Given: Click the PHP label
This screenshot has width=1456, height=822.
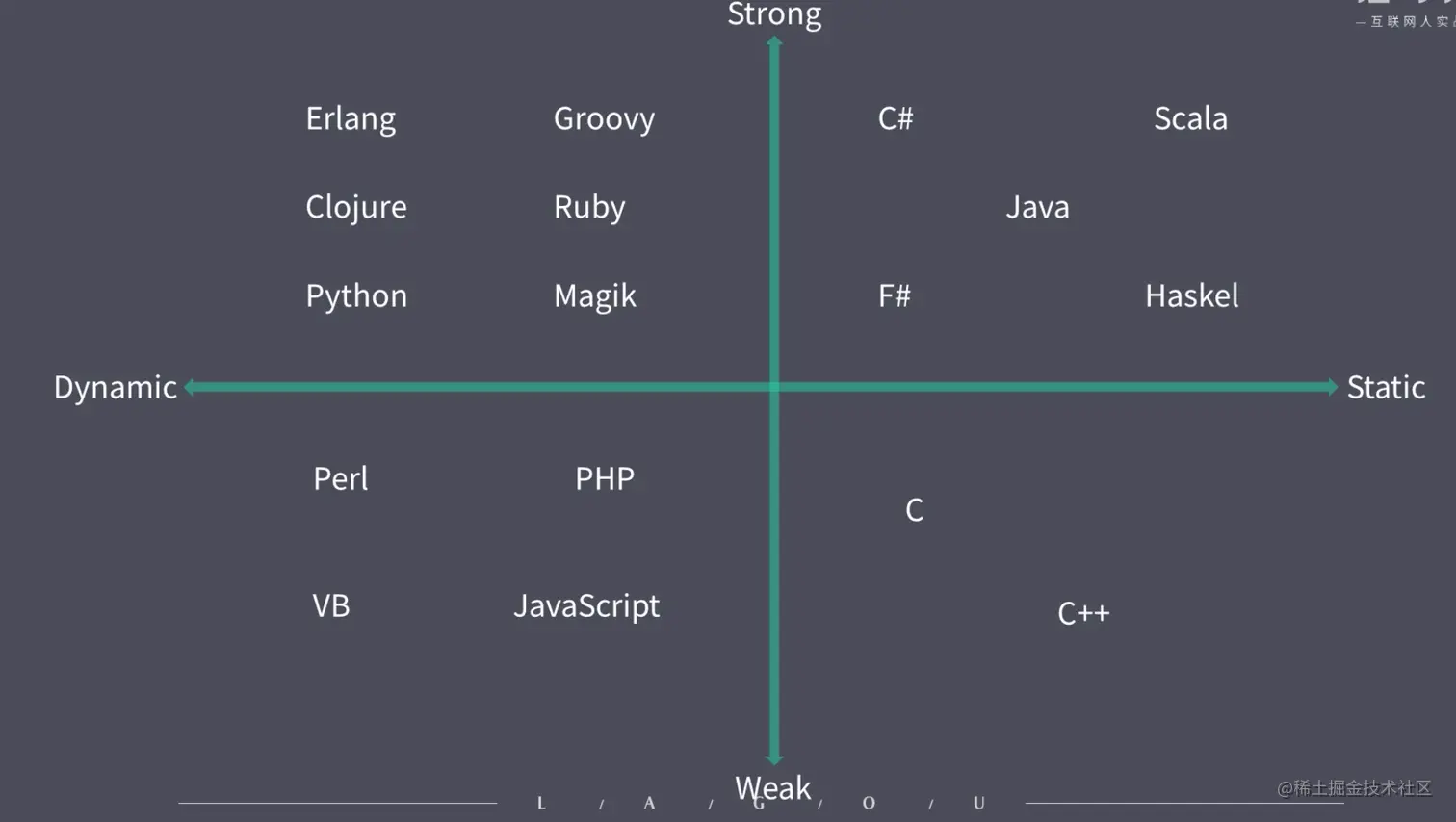Looking at the screenshot, I should (x=605, y=478).
